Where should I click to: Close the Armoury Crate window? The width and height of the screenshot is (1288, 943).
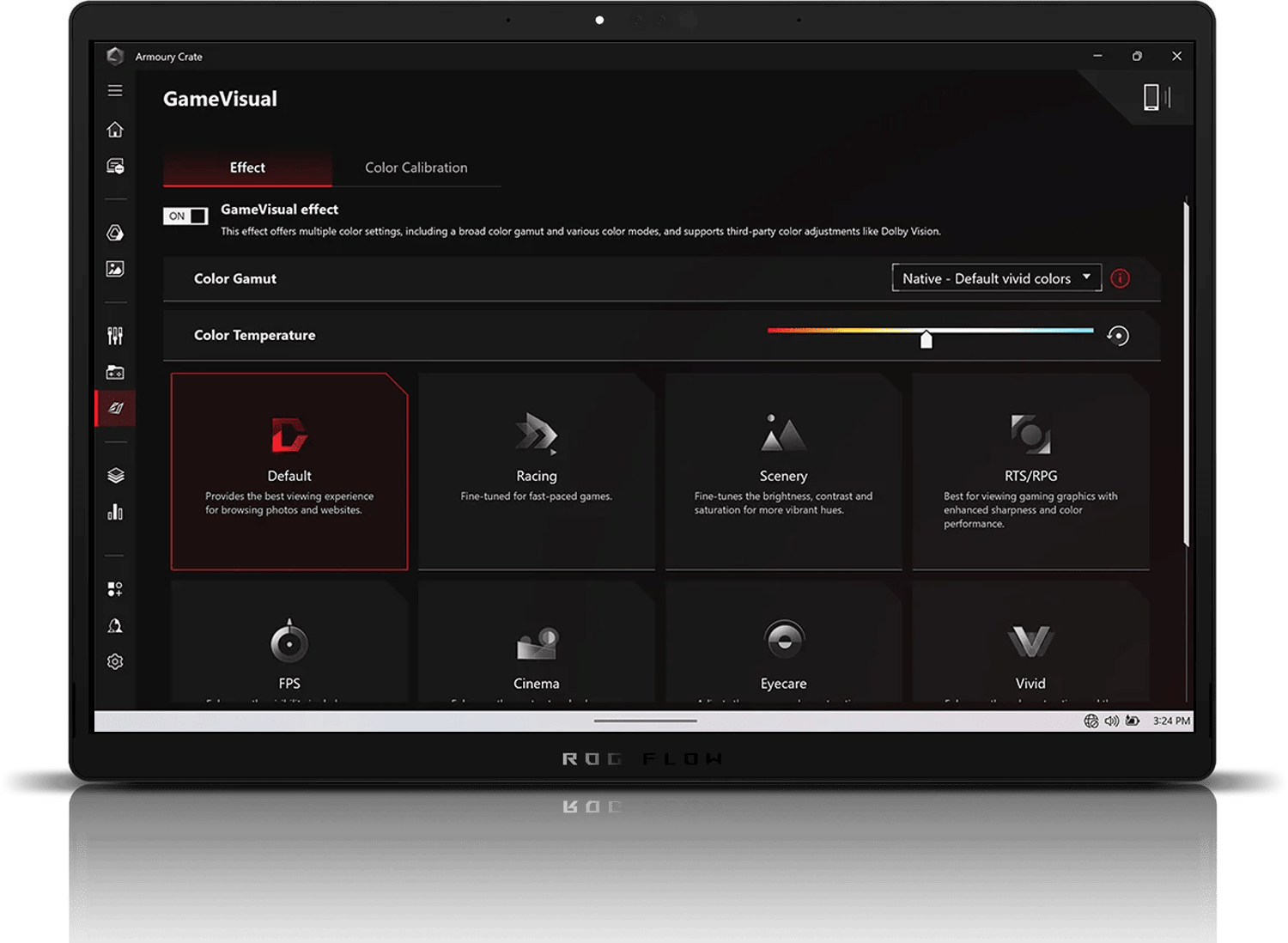1176,56
